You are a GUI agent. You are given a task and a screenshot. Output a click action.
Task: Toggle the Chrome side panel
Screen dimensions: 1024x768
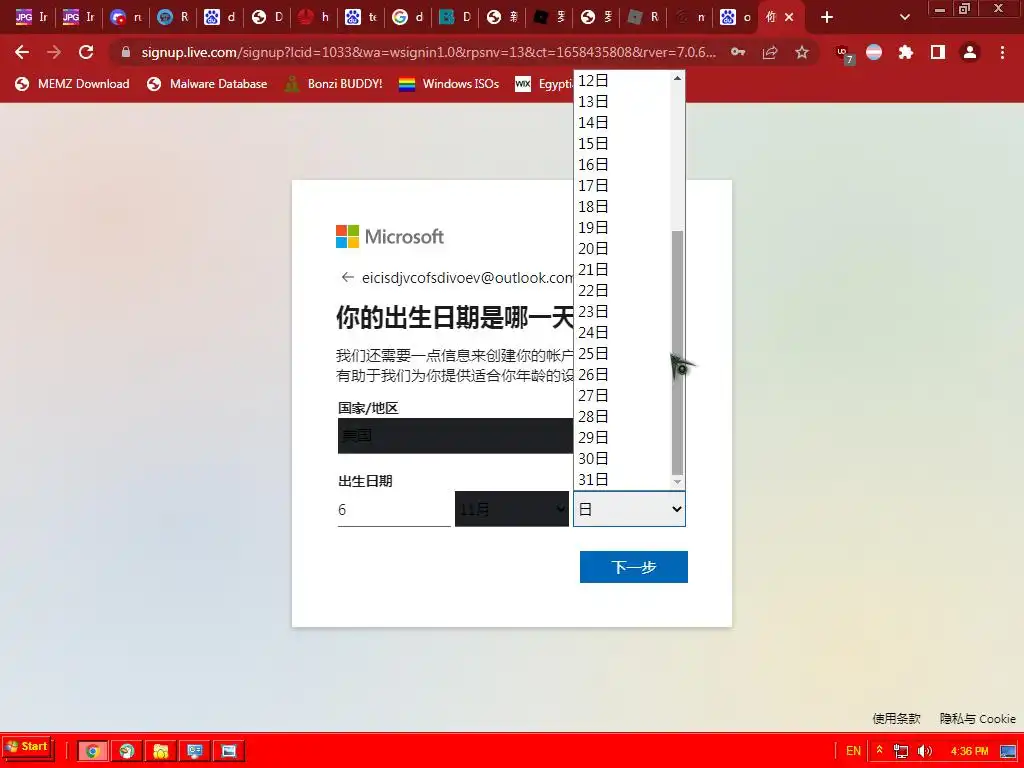tap(938, 52)
